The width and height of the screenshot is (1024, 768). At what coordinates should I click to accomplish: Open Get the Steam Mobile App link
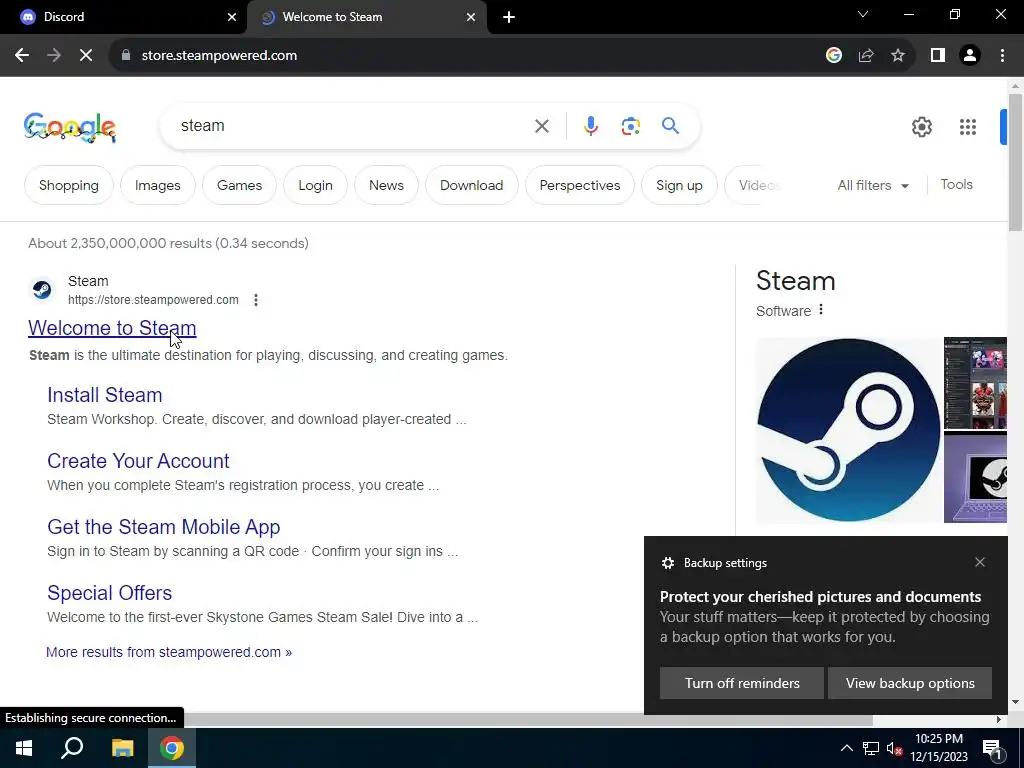(x=163, y=526)
